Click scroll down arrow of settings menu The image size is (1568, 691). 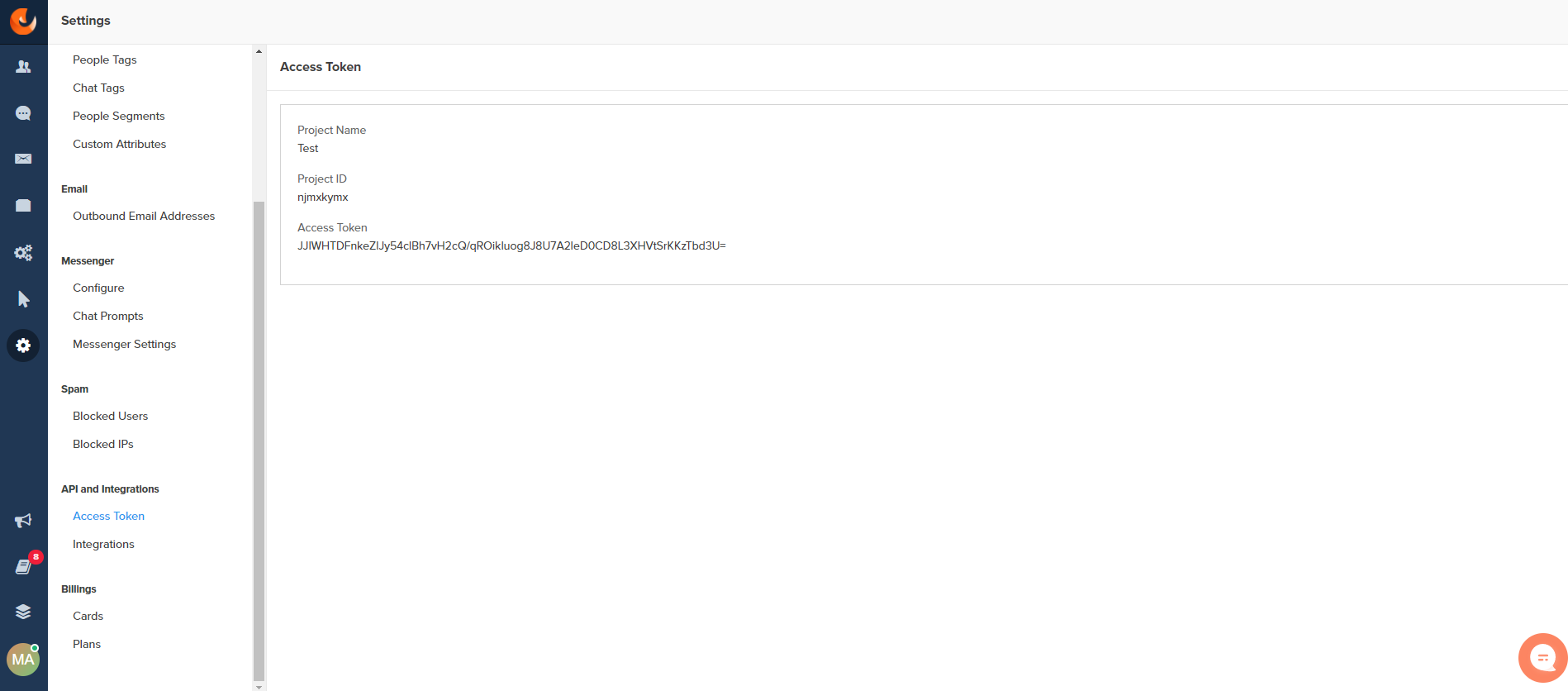click(259, 686)
